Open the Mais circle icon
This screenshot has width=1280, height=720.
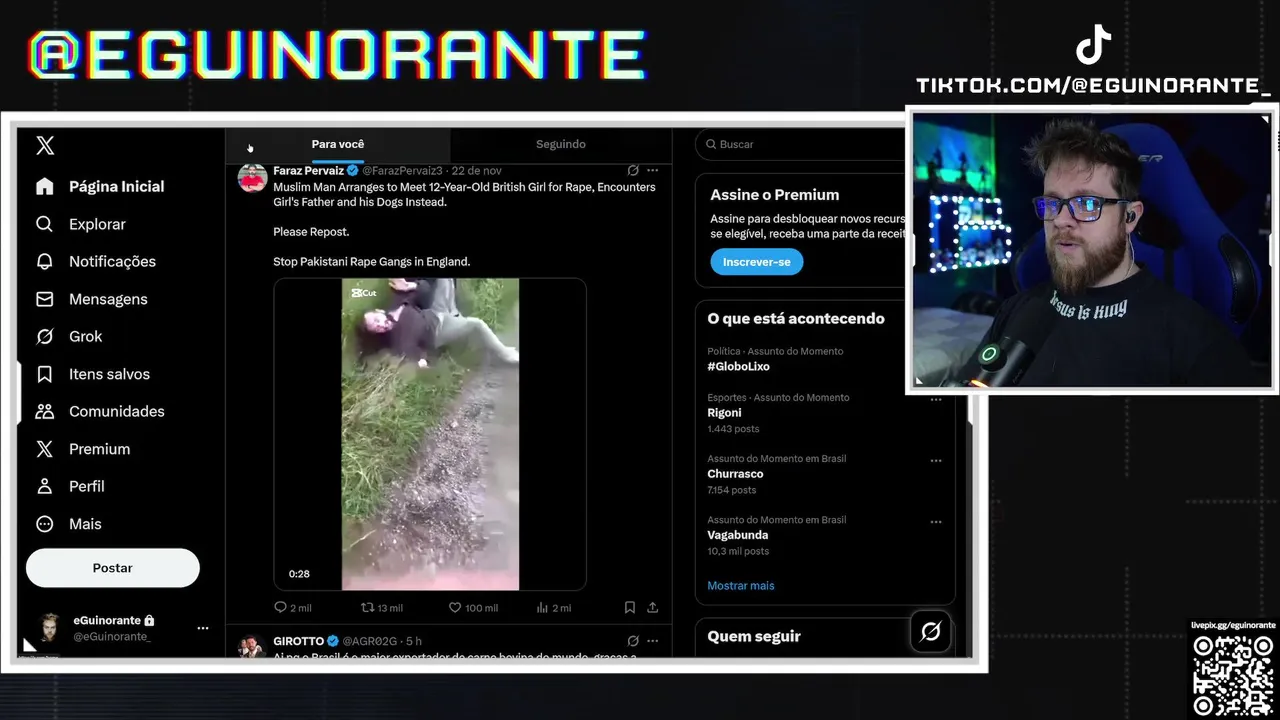[x=44, y=524]
